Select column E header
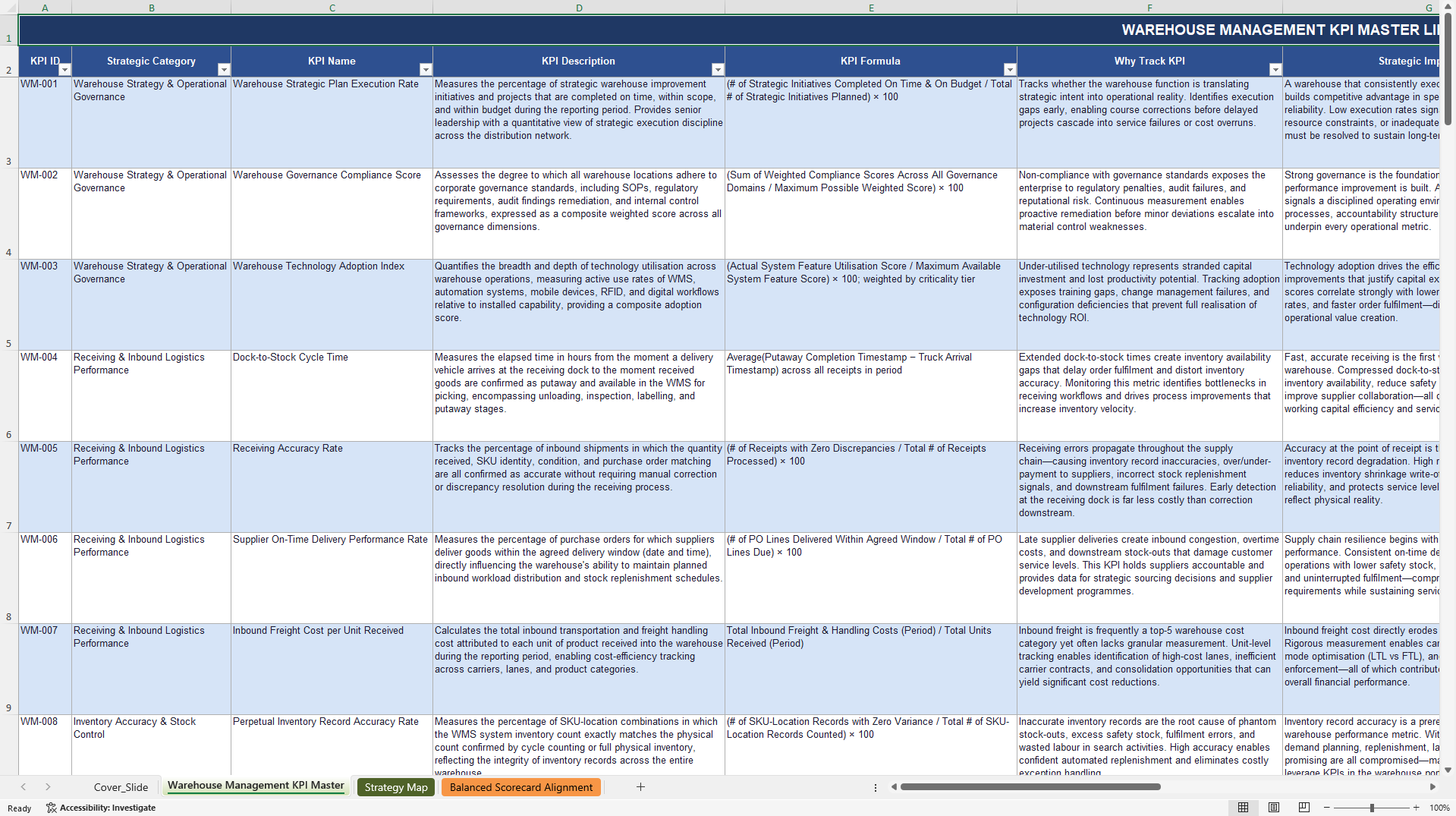 [871, 8]
